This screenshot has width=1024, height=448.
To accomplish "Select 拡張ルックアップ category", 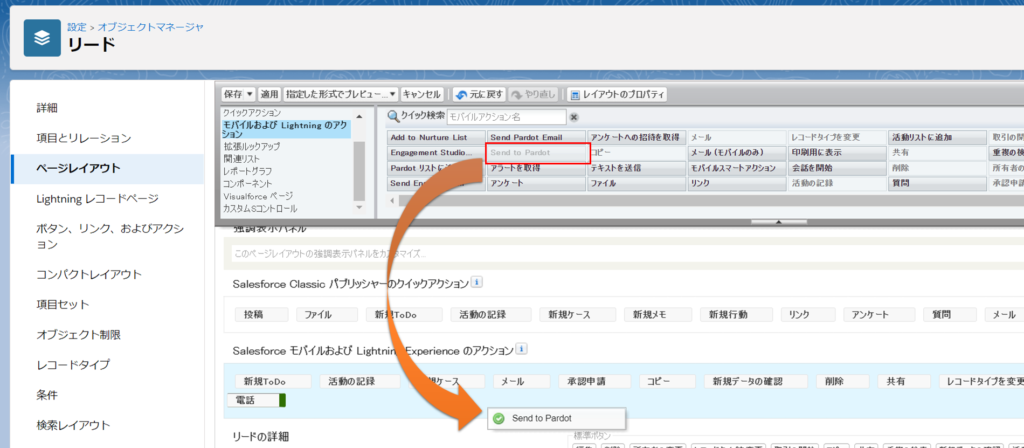I will pyautogui.click(x=251, y=146).
